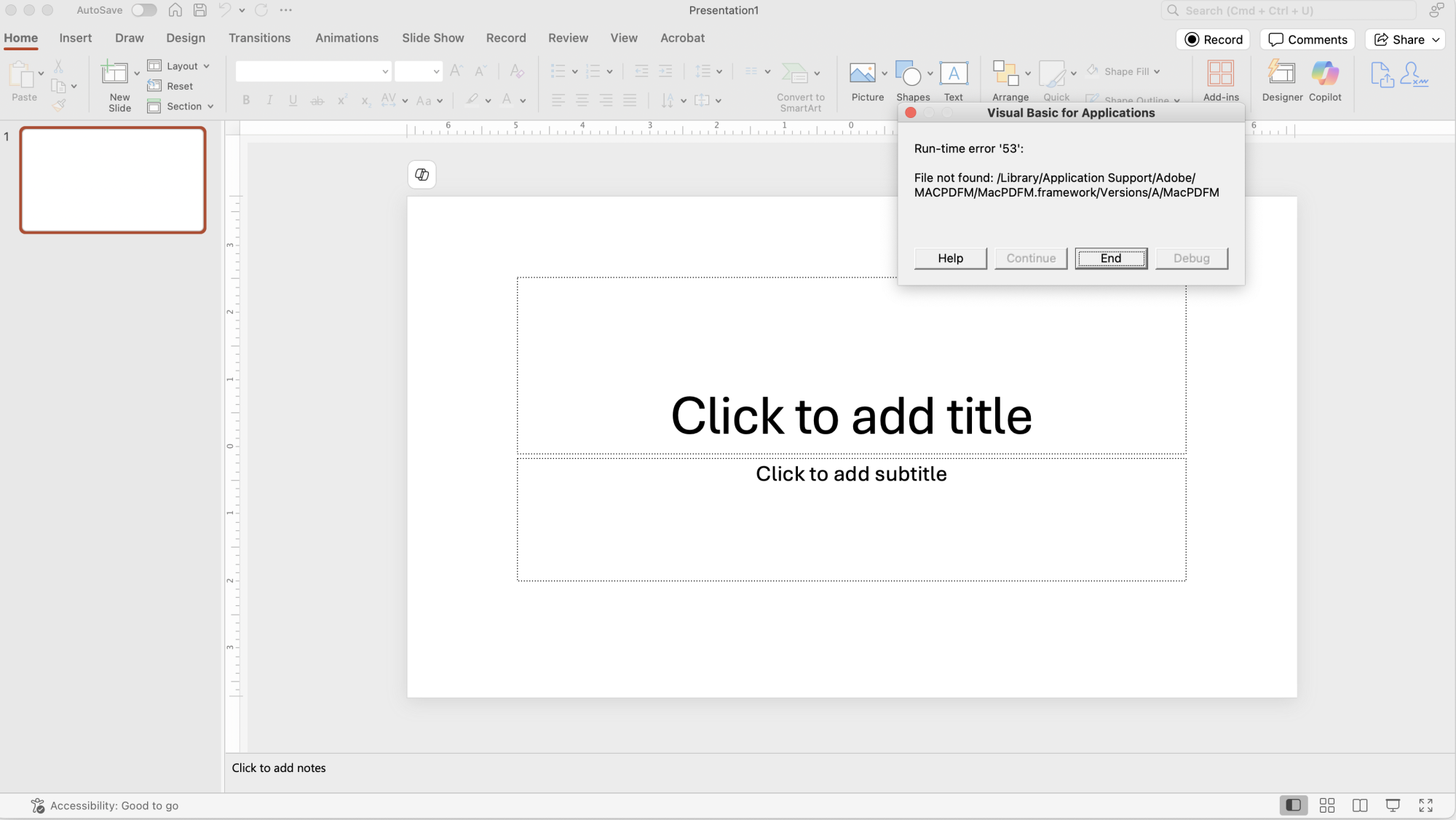The width and height of the screenshot is (1456, 820).
Task: Open the Line Spacing dropdown arrow
Action: 719,71
